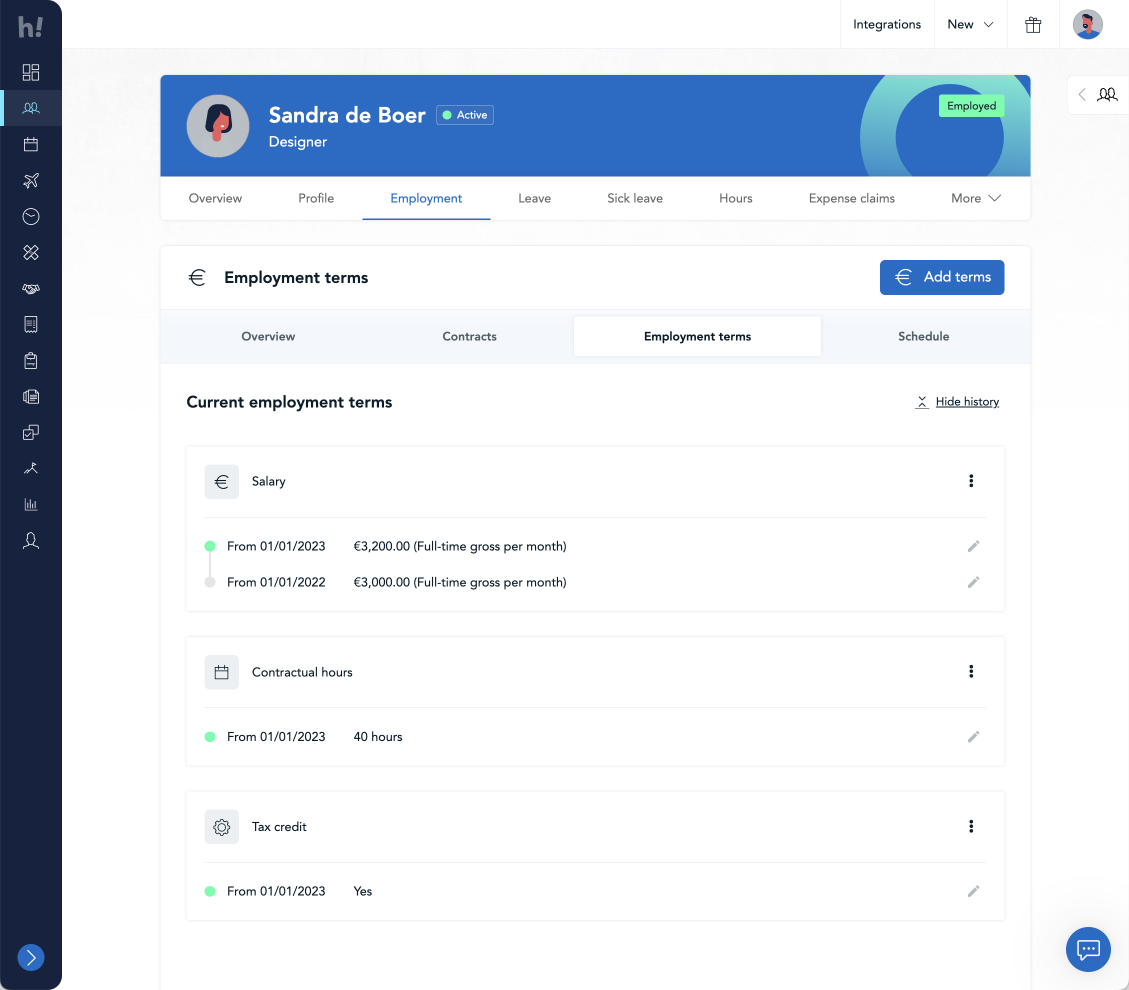Click the Add terms button
Viewport: 1129px width, 990px height.
(941, 277)
